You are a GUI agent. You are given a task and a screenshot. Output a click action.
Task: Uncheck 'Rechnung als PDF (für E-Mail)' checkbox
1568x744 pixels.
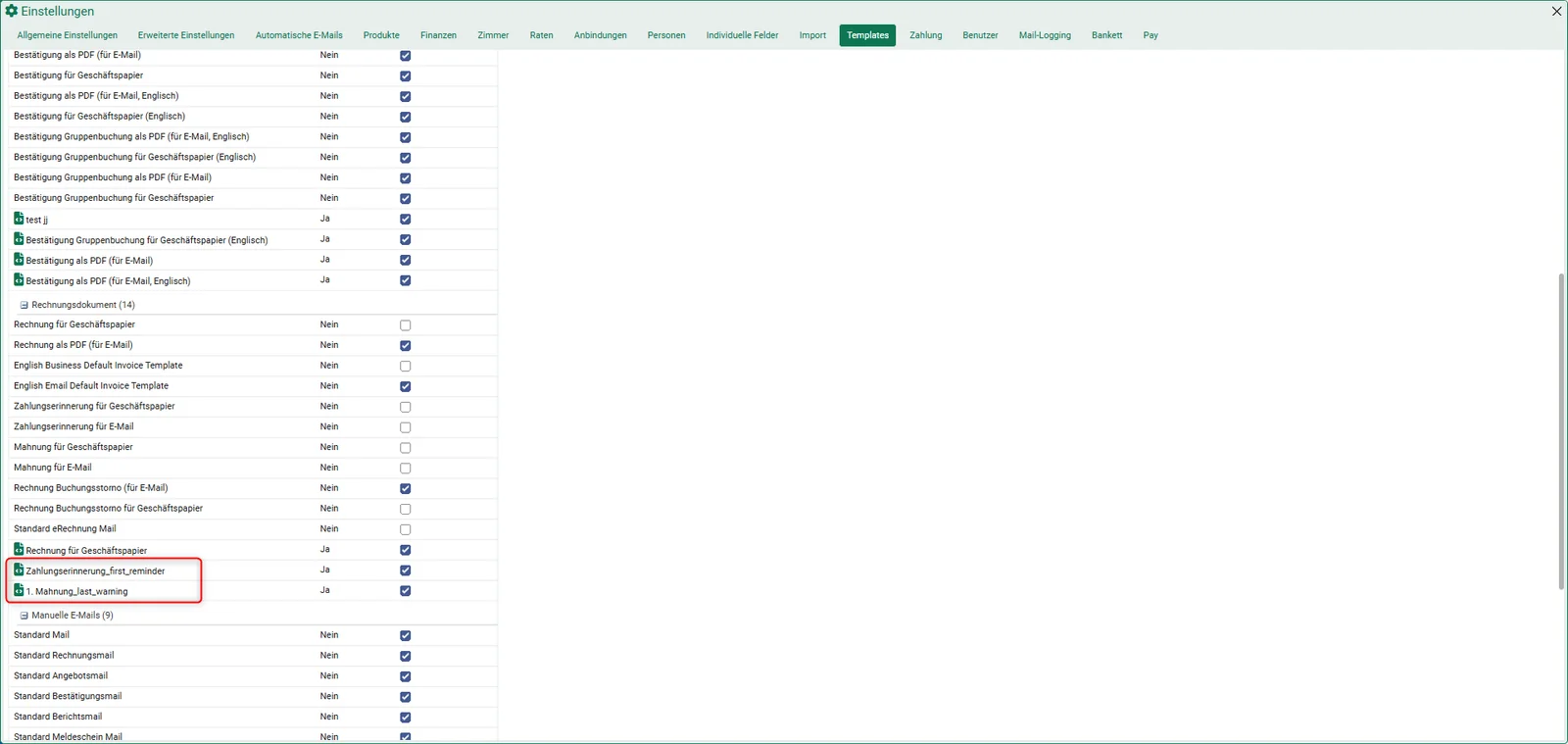[405, 346]
